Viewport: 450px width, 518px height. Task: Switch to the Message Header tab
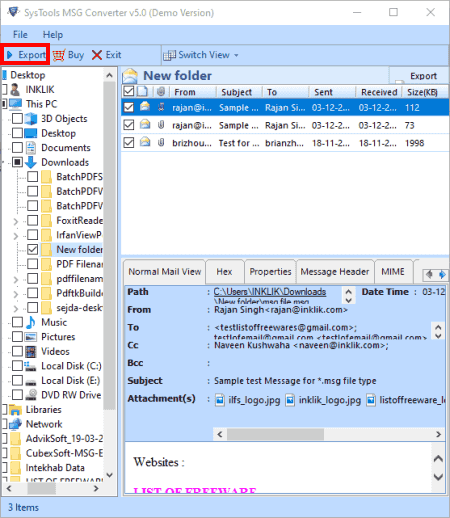click(335, 272)
